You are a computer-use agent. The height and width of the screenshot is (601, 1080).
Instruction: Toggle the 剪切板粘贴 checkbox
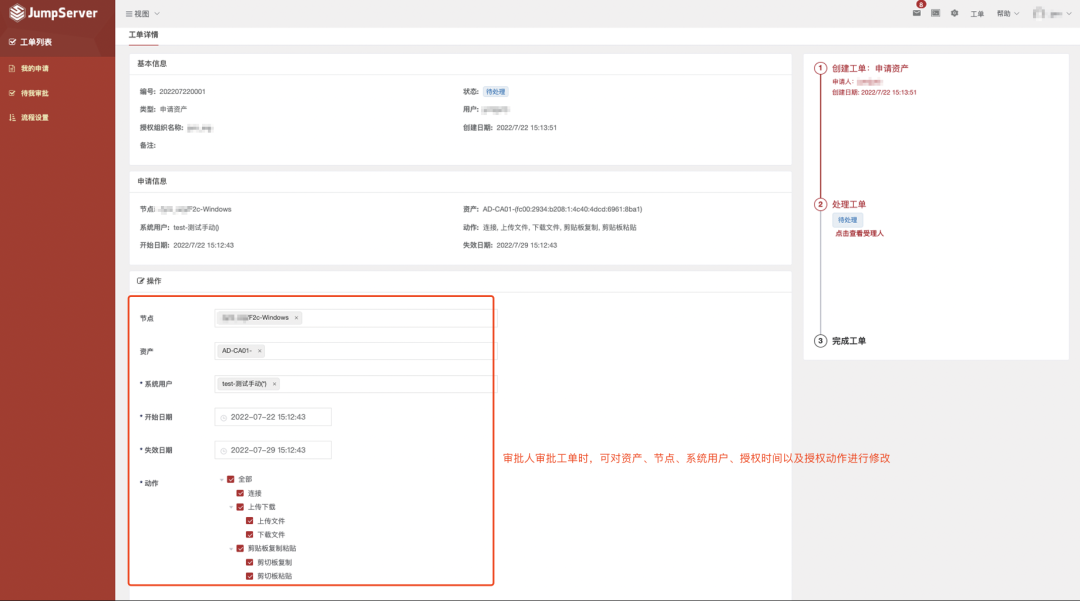coord(249,576)
